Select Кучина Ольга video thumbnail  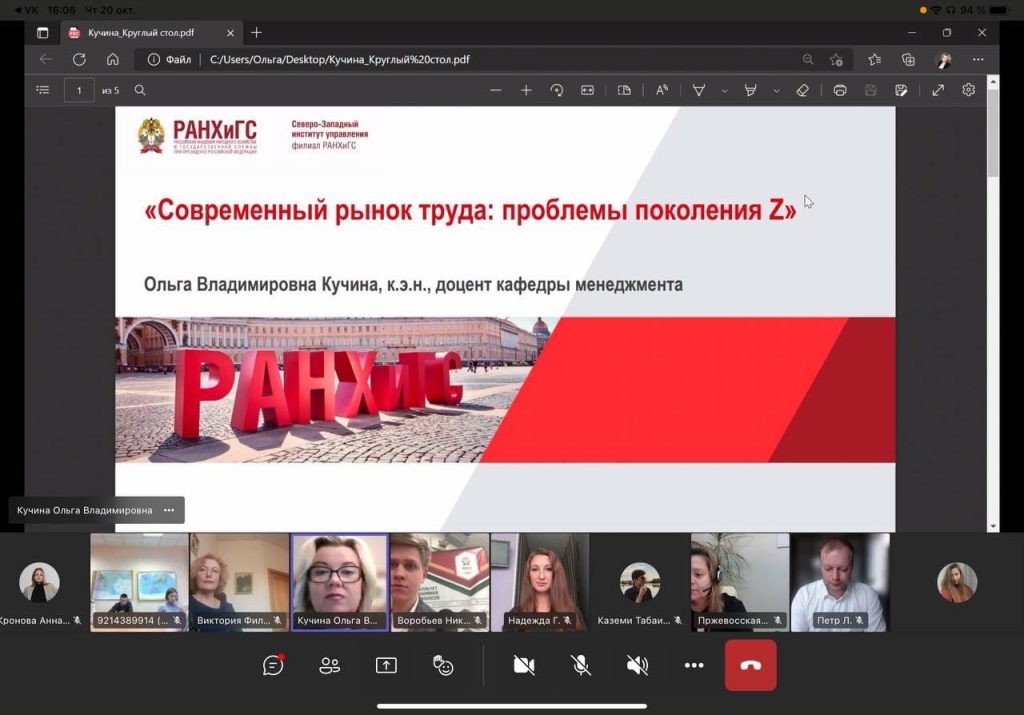(339, 580)
